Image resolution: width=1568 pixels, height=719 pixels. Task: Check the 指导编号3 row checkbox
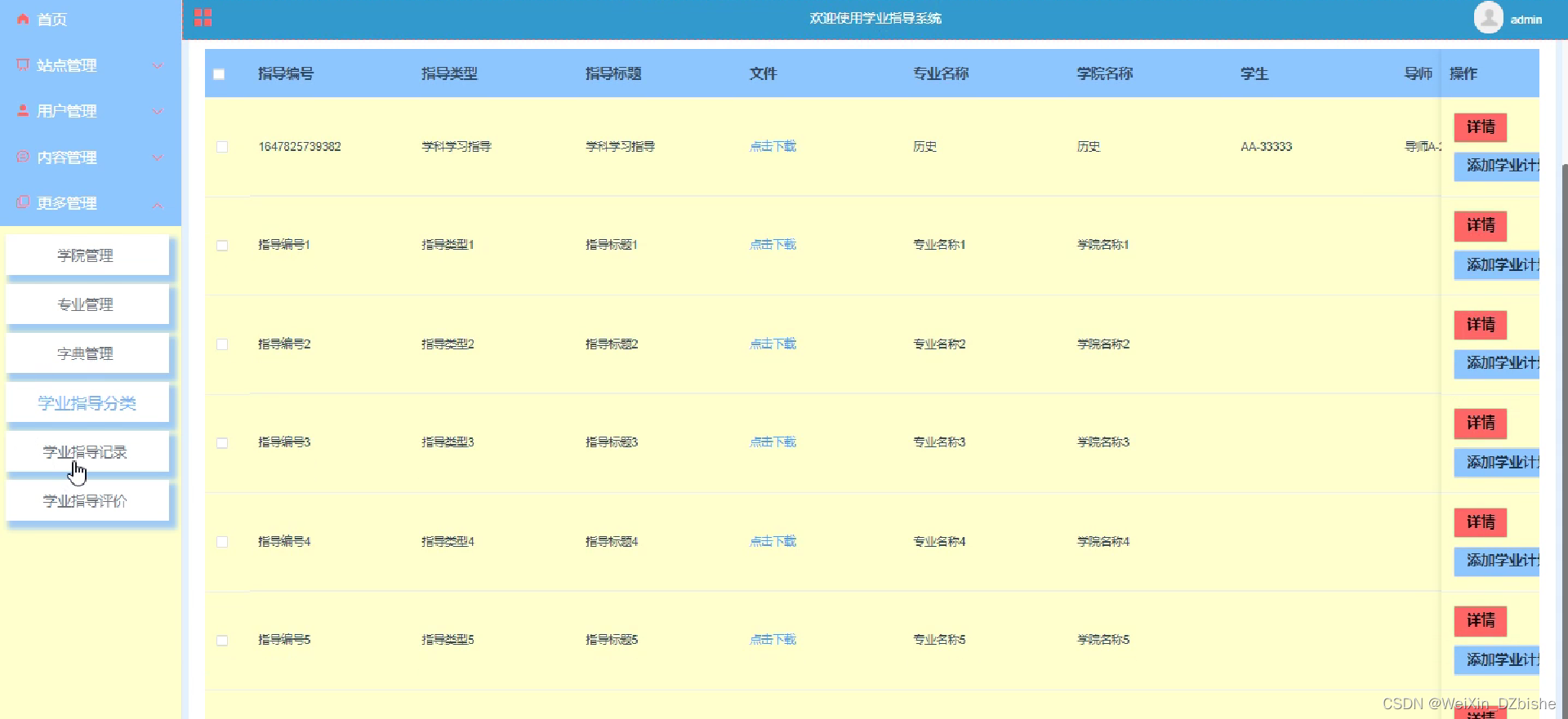click(222, 443)
